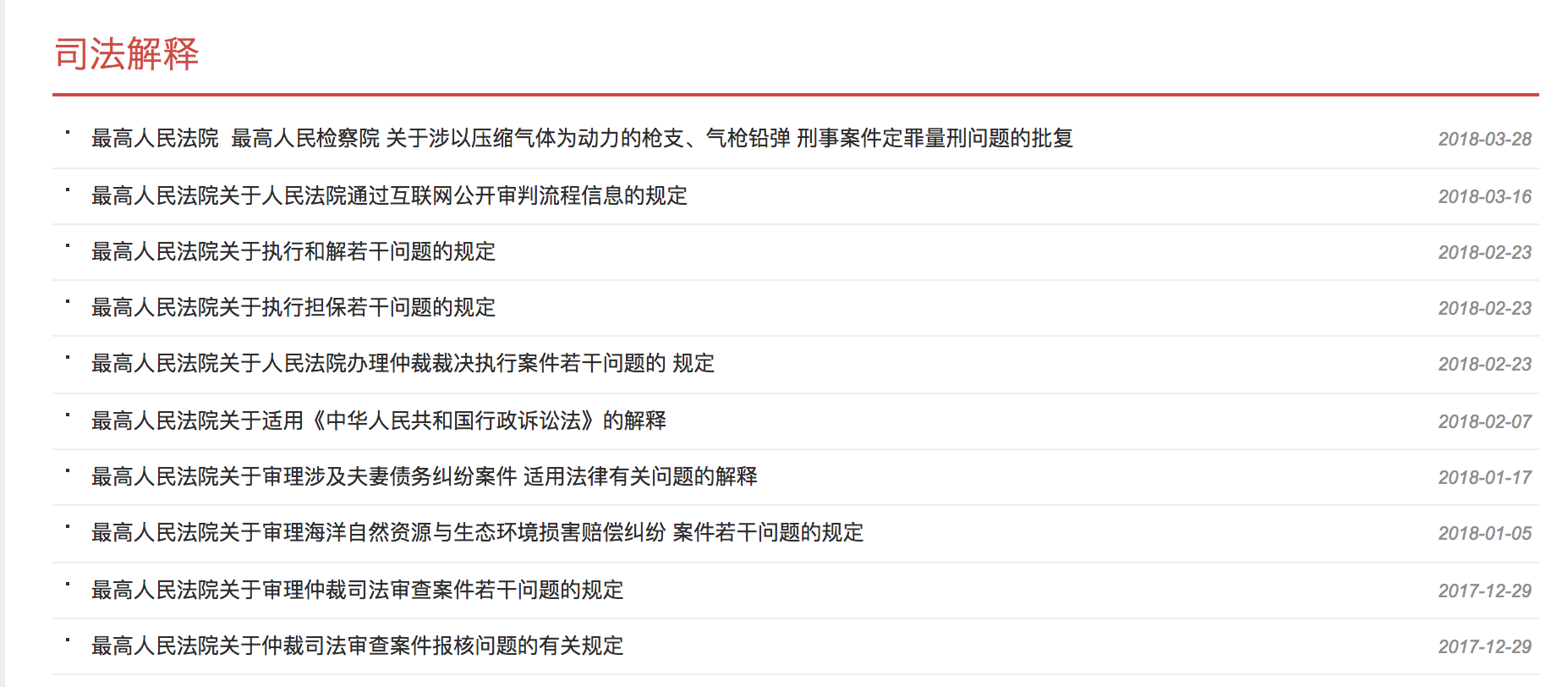This screenshot has height=687, width=1568.
Task: Click bullet before 行政诉讼法 解释 entry
Action: click(68, 415)
